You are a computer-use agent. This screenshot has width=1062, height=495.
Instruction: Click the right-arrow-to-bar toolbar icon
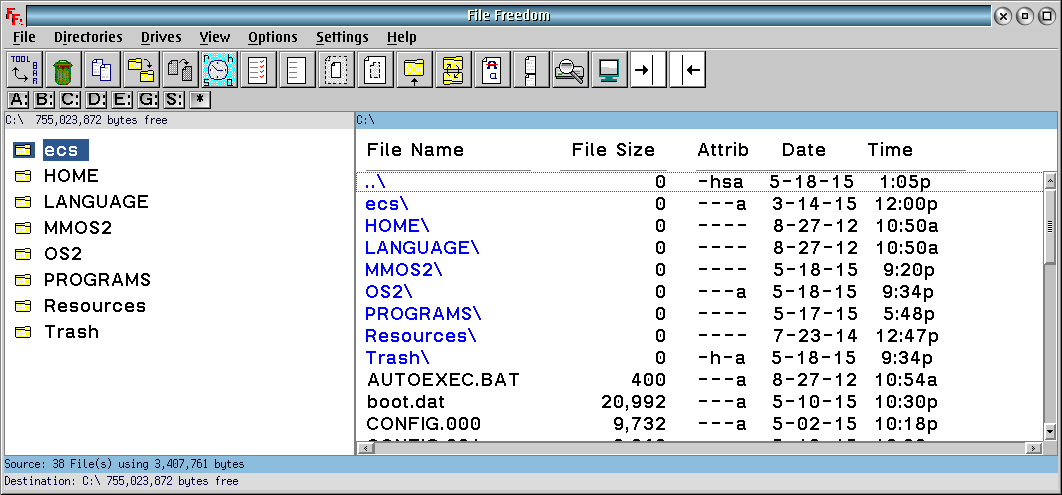[647, 70]
